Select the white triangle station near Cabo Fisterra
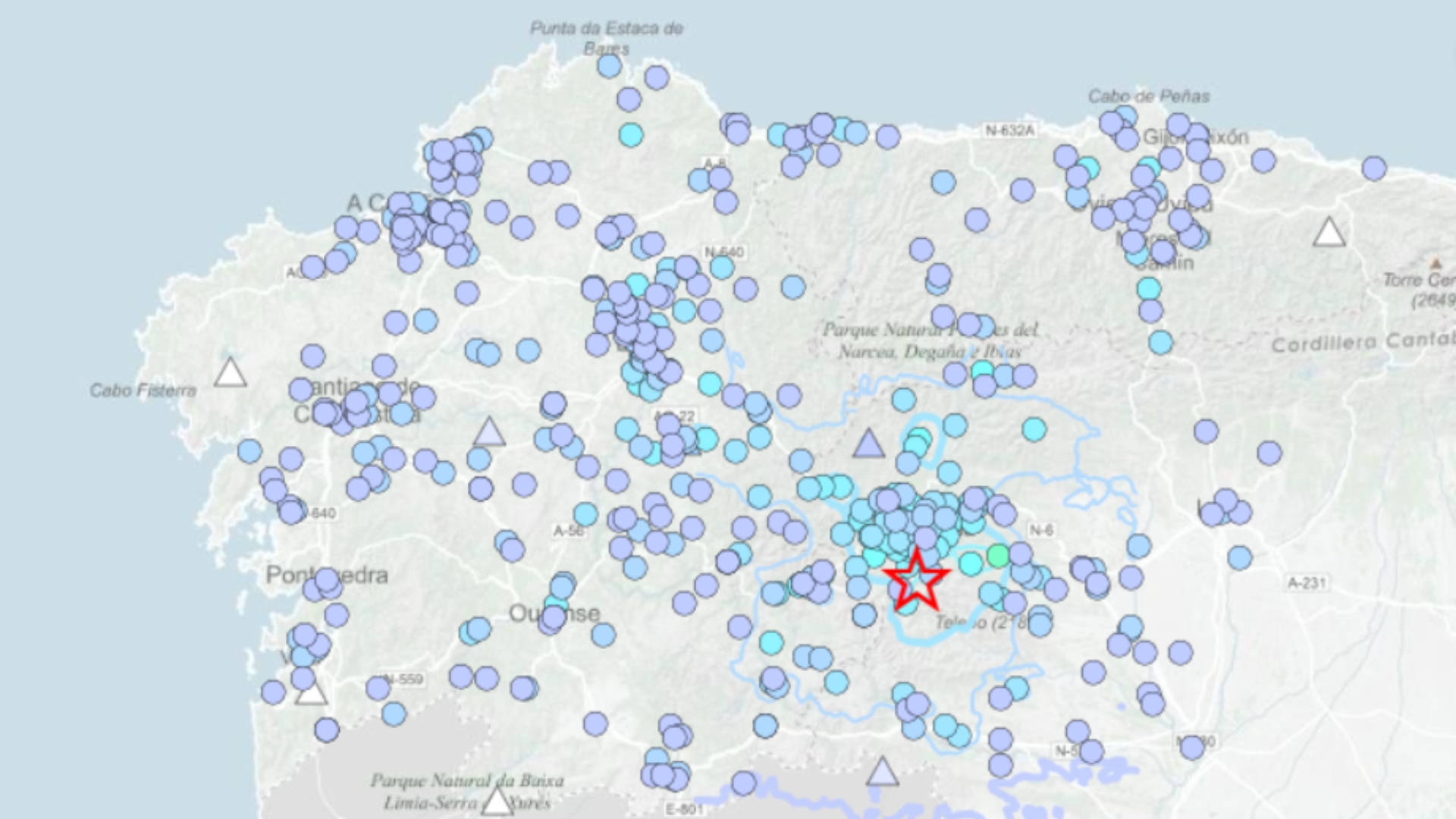The height and width of the screenshot is (819, 1456). pyautogui.click(x=230, y=372)
